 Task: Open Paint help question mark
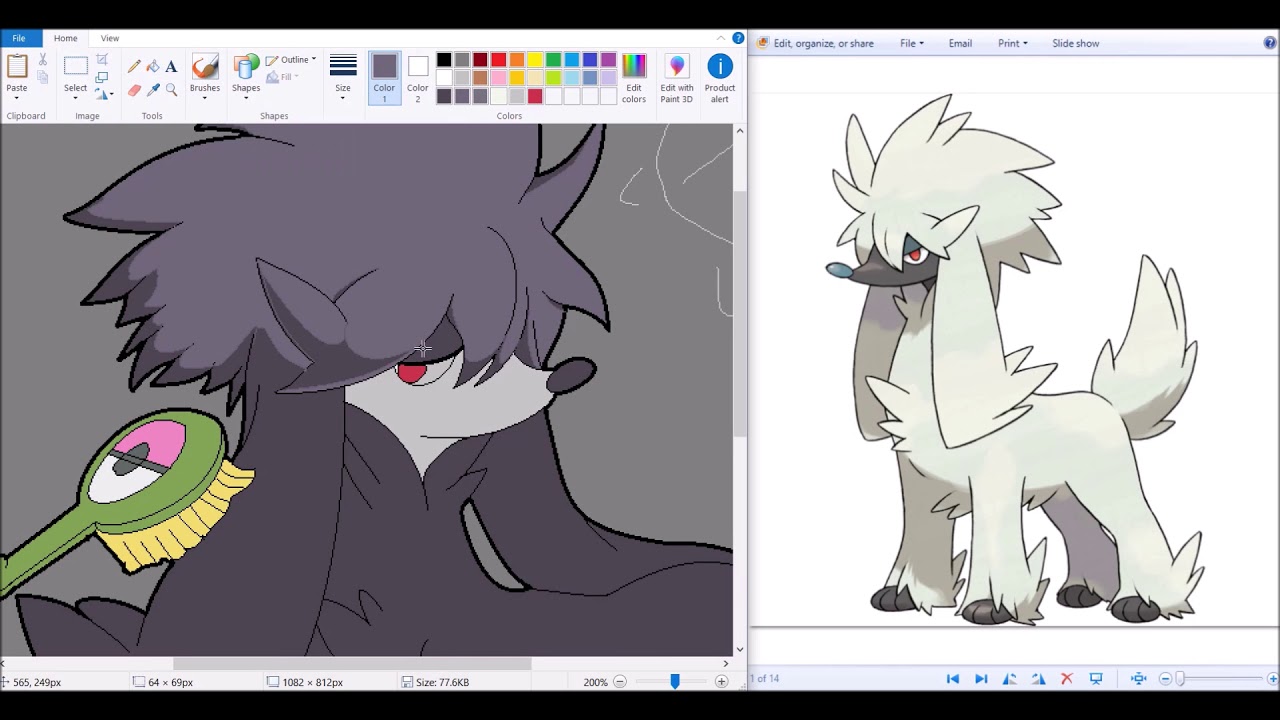point(739,38)
